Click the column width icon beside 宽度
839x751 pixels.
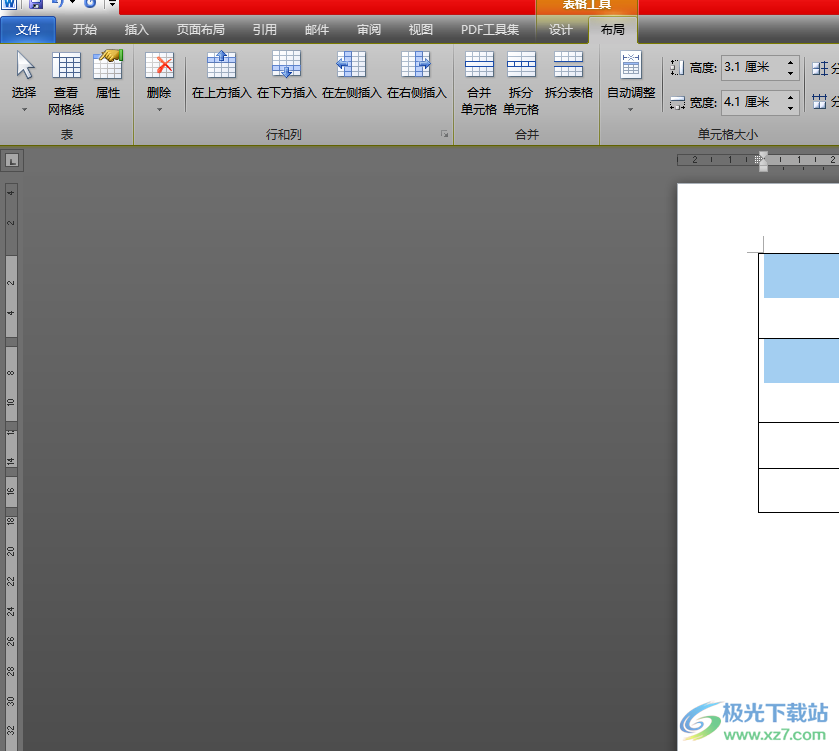(x=677, y=102)
